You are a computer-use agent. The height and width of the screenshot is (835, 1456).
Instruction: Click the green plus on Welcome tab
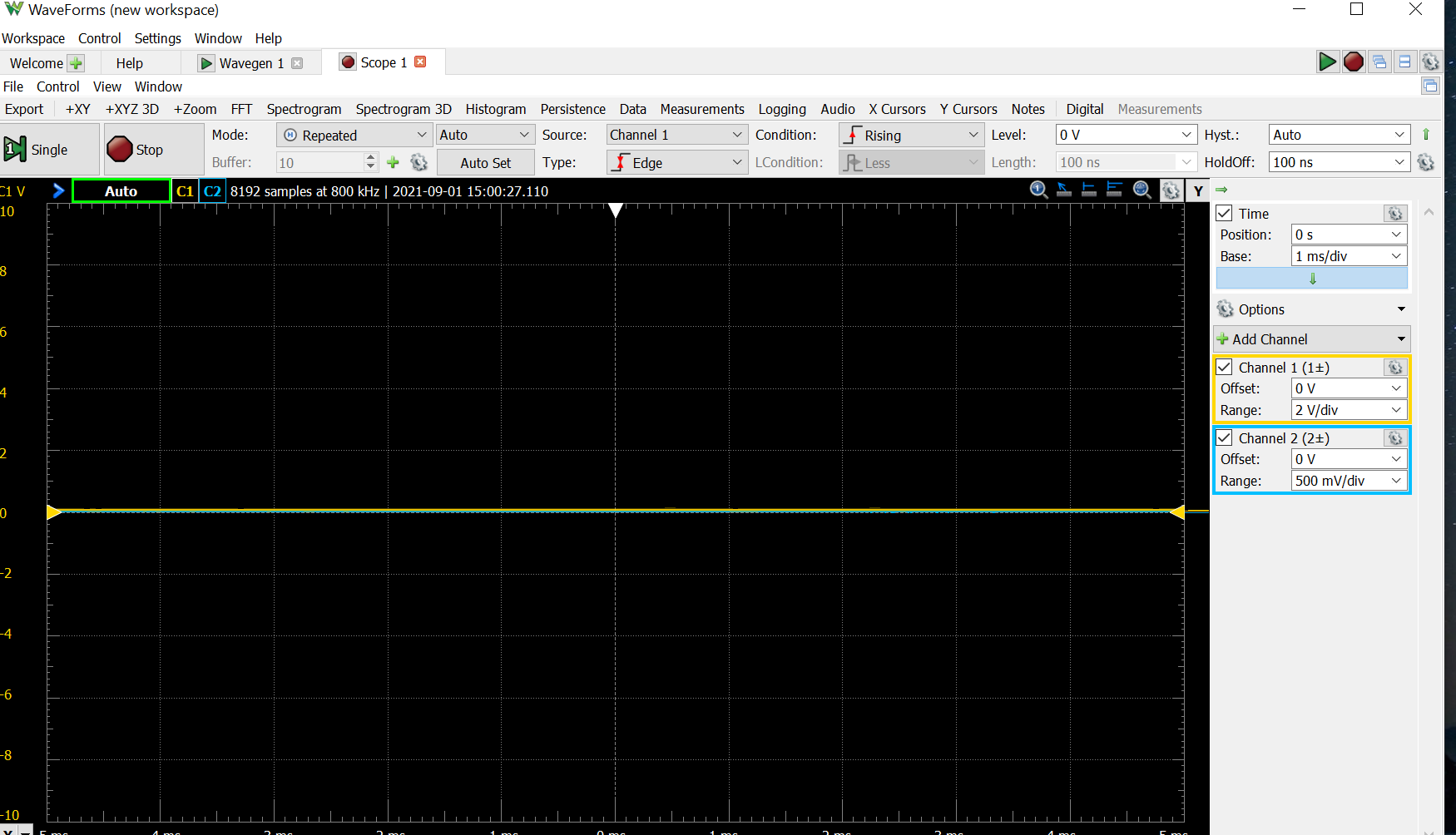coord(76,63)
